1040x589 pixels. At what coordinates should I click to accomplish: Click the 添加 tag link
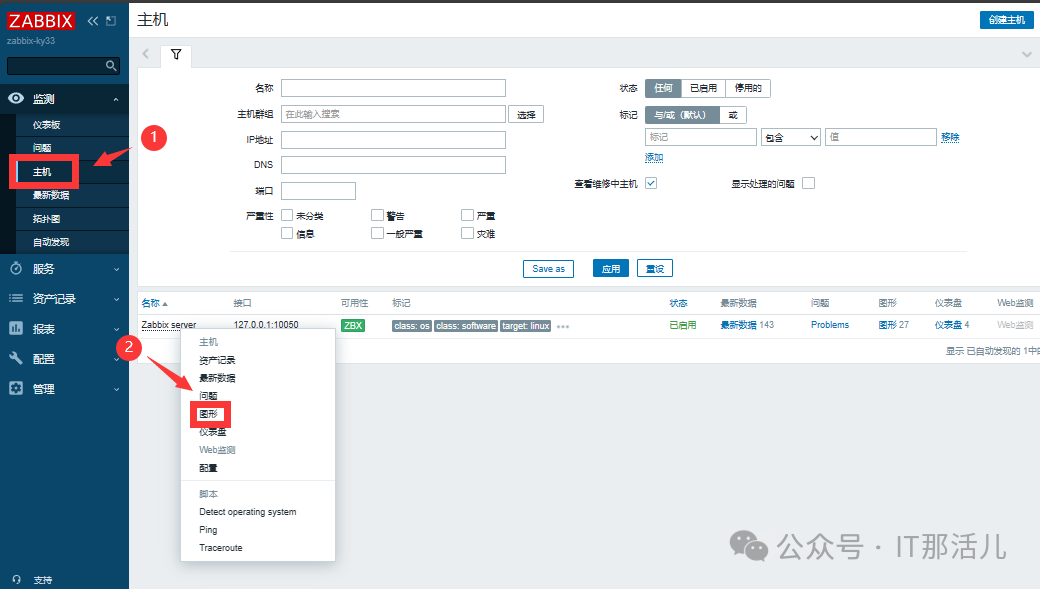[654, 157]
